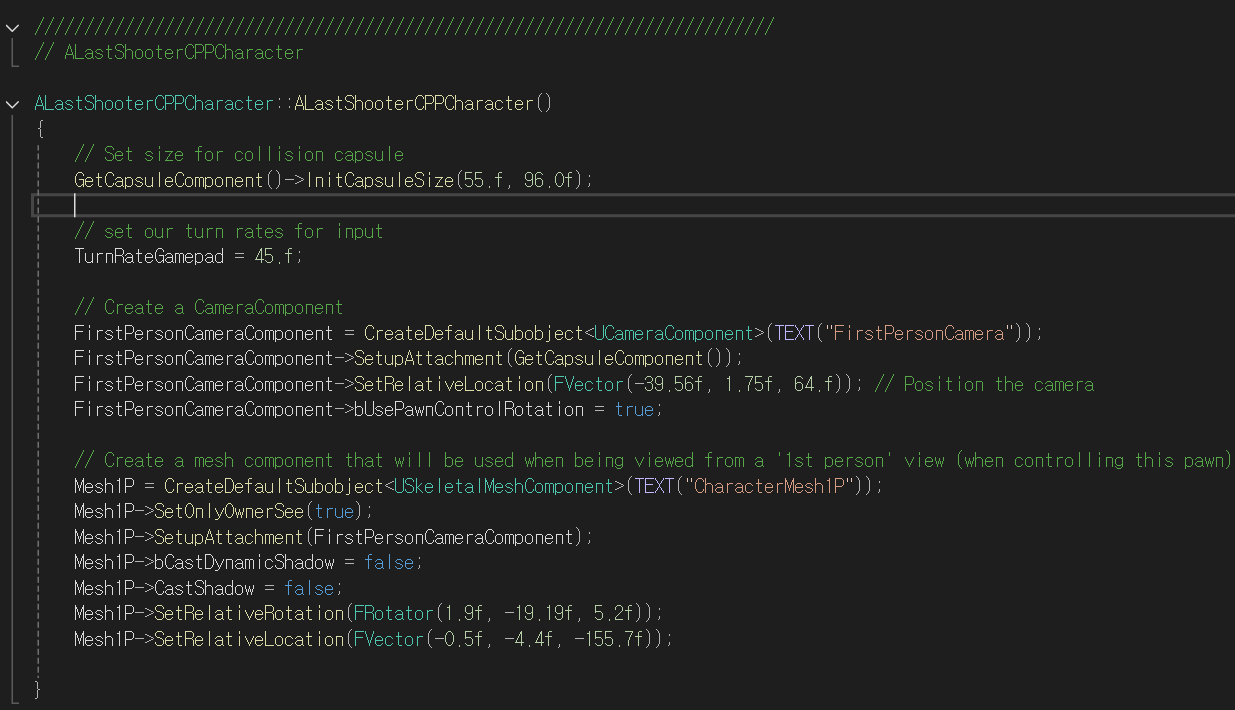Click the 1.9f rotator value
This screenshot has width=1235, height=710.
(464, 613)
